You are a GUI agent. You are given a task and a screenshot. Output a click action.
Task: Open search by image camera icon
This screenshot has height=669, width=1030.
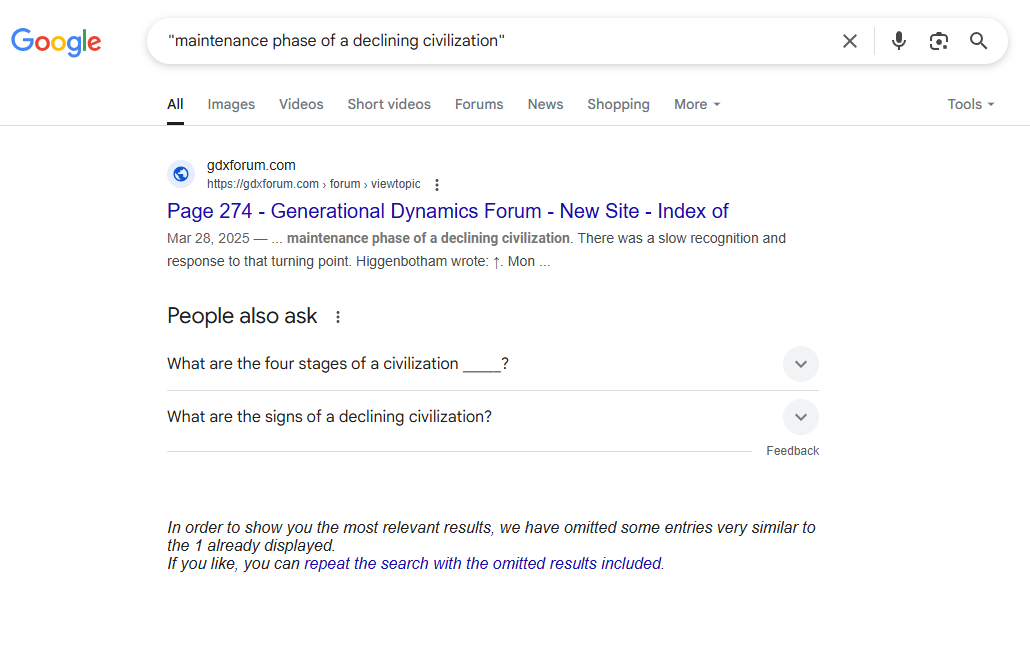939,41
